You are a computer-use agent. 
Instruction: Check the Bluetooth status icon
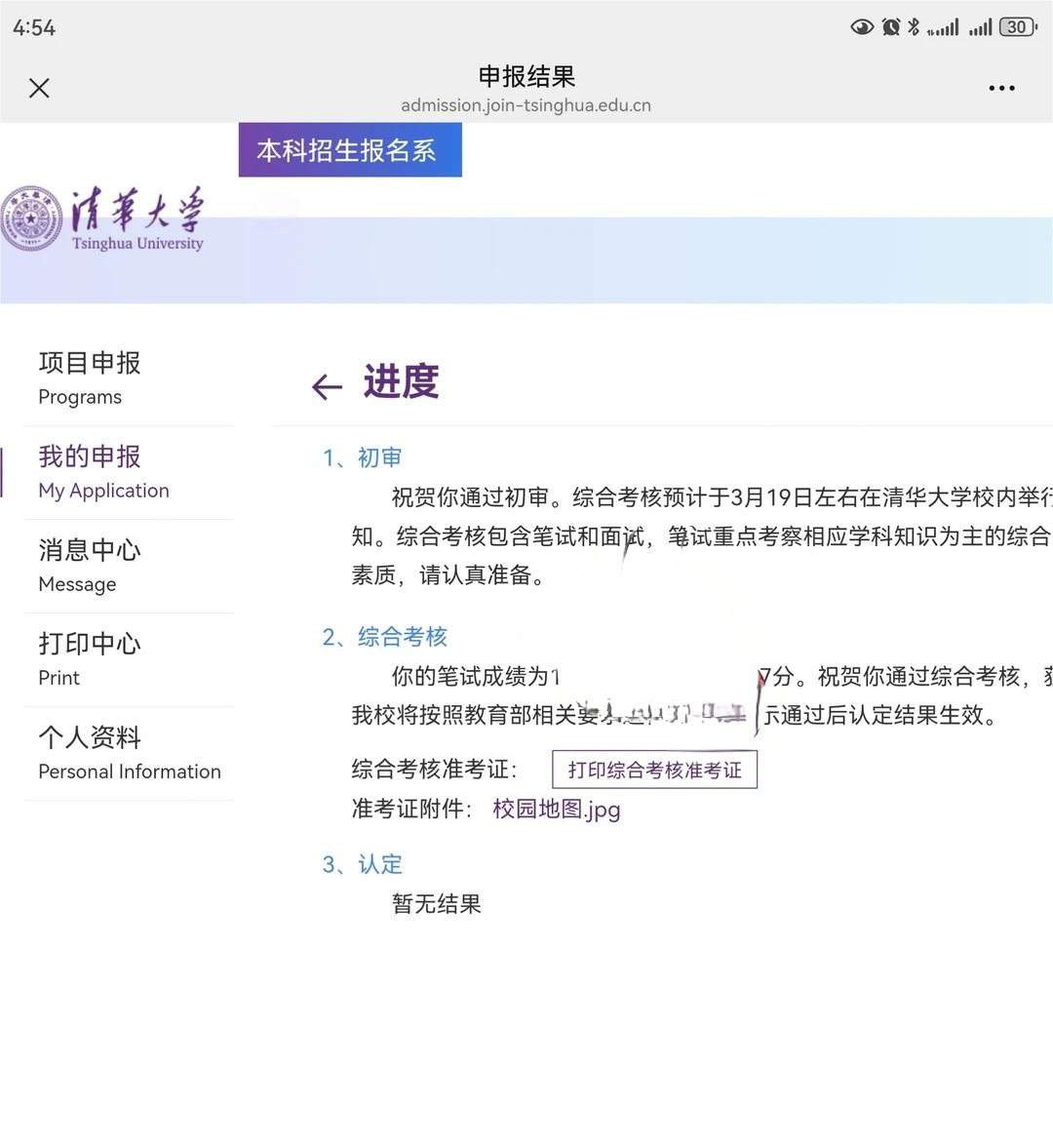click(915, 26)
